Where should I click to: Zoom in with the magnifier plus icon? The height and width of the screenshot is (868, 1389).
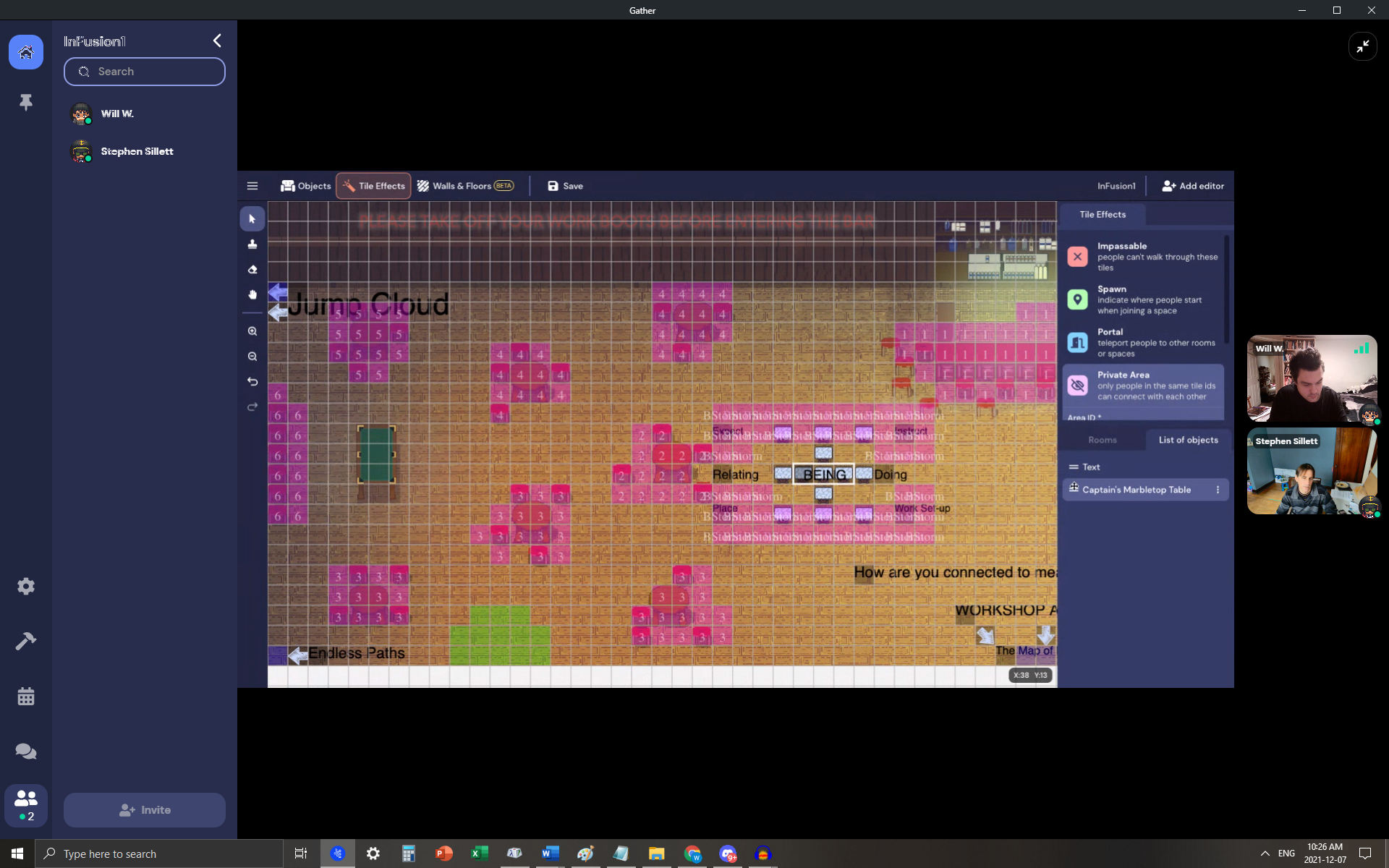(252, 331)
